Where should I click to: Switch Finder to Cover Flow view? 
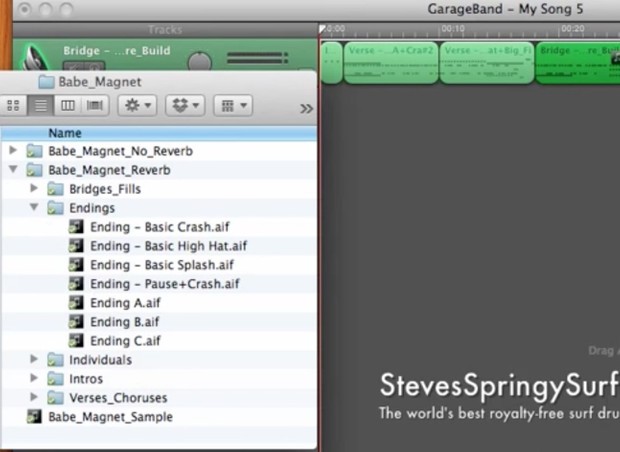pyautogui.click(x=95, y=105)
